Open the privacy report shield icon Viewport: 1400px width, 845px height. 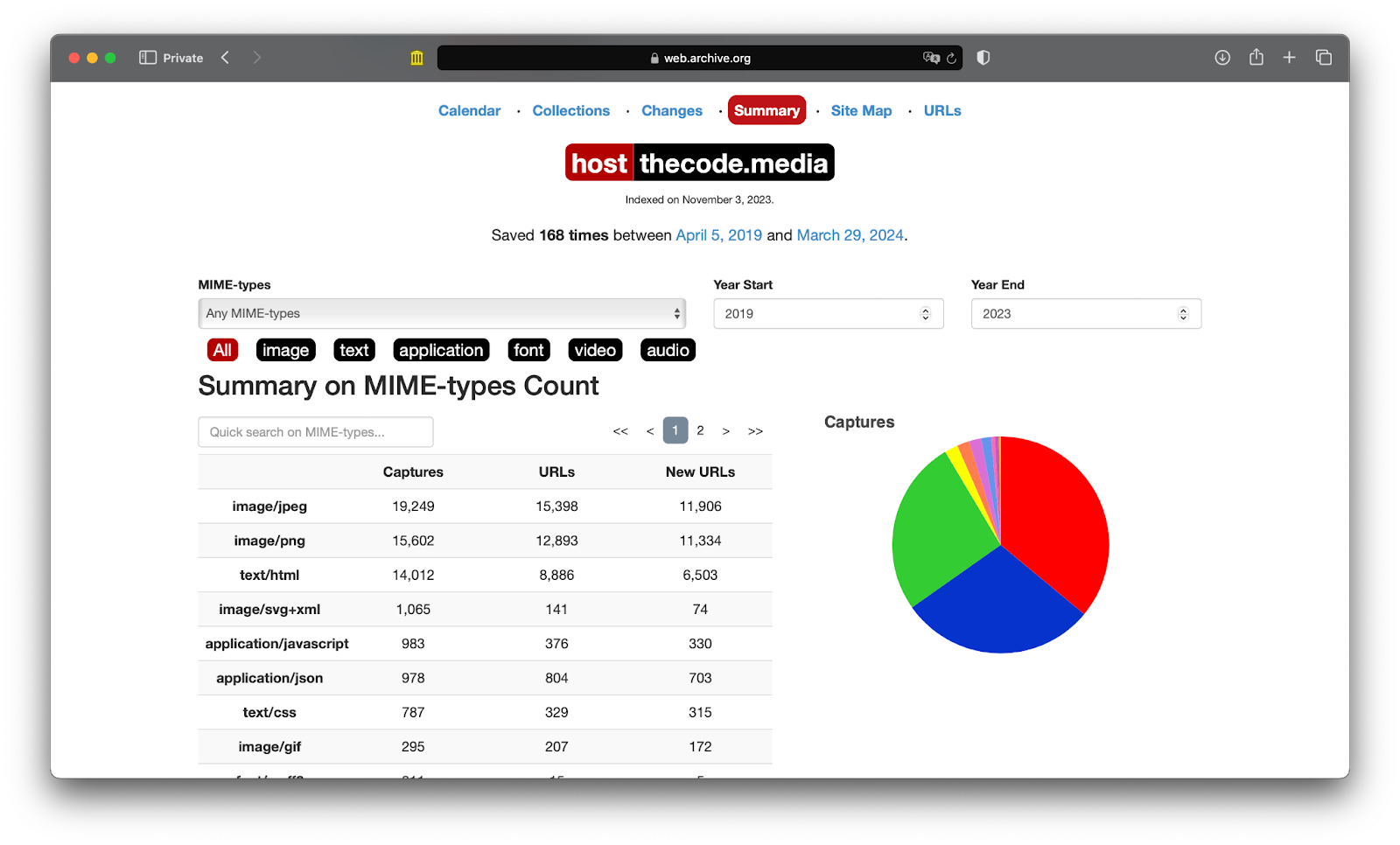click(983, 58)
